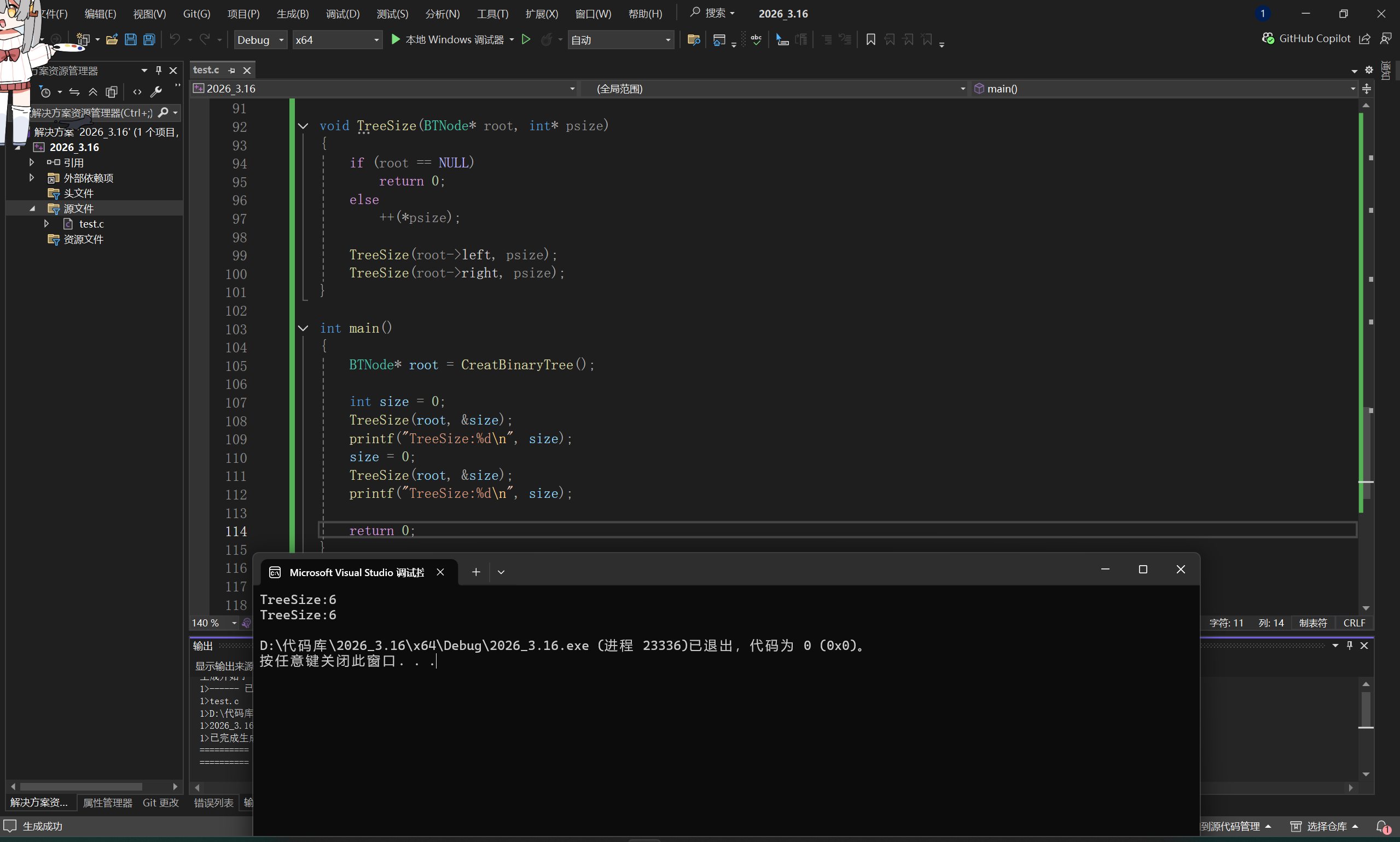Click the Save All toolbar icon
The image size is (1400, 842).
coord(149,40)
